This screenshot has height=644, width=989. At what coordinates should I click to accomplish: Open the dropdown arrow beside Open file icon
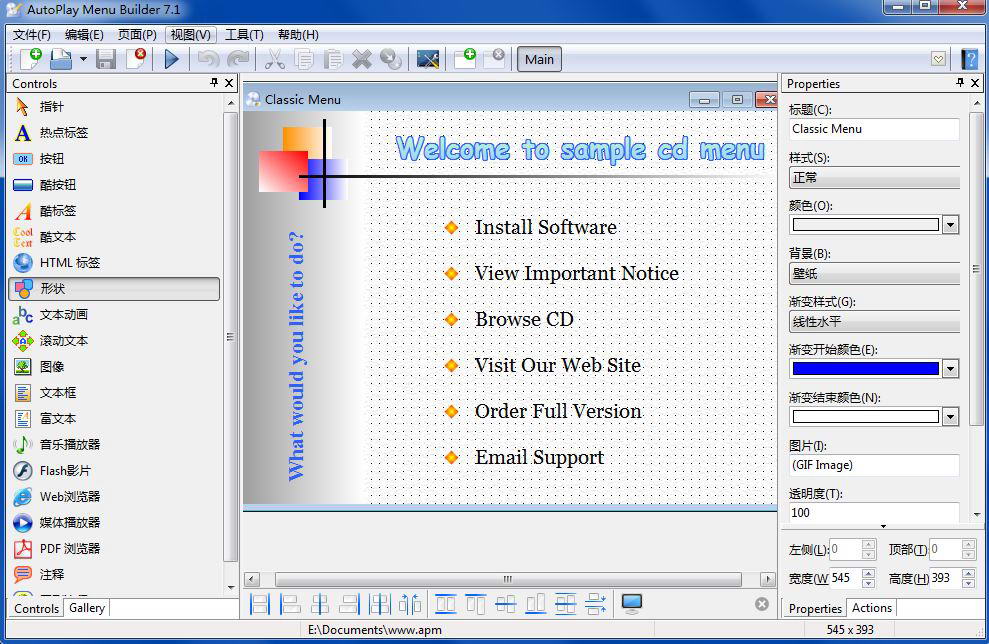click(x=83, y=59)
